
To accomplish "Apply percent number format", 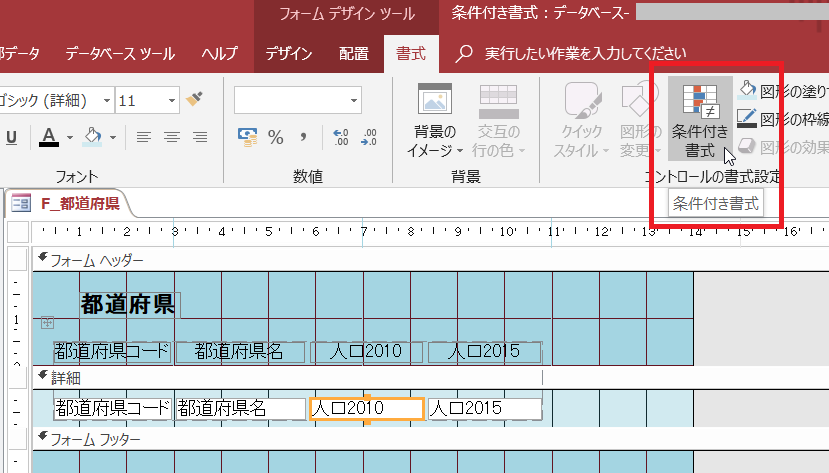I will (x=275, y=137).
